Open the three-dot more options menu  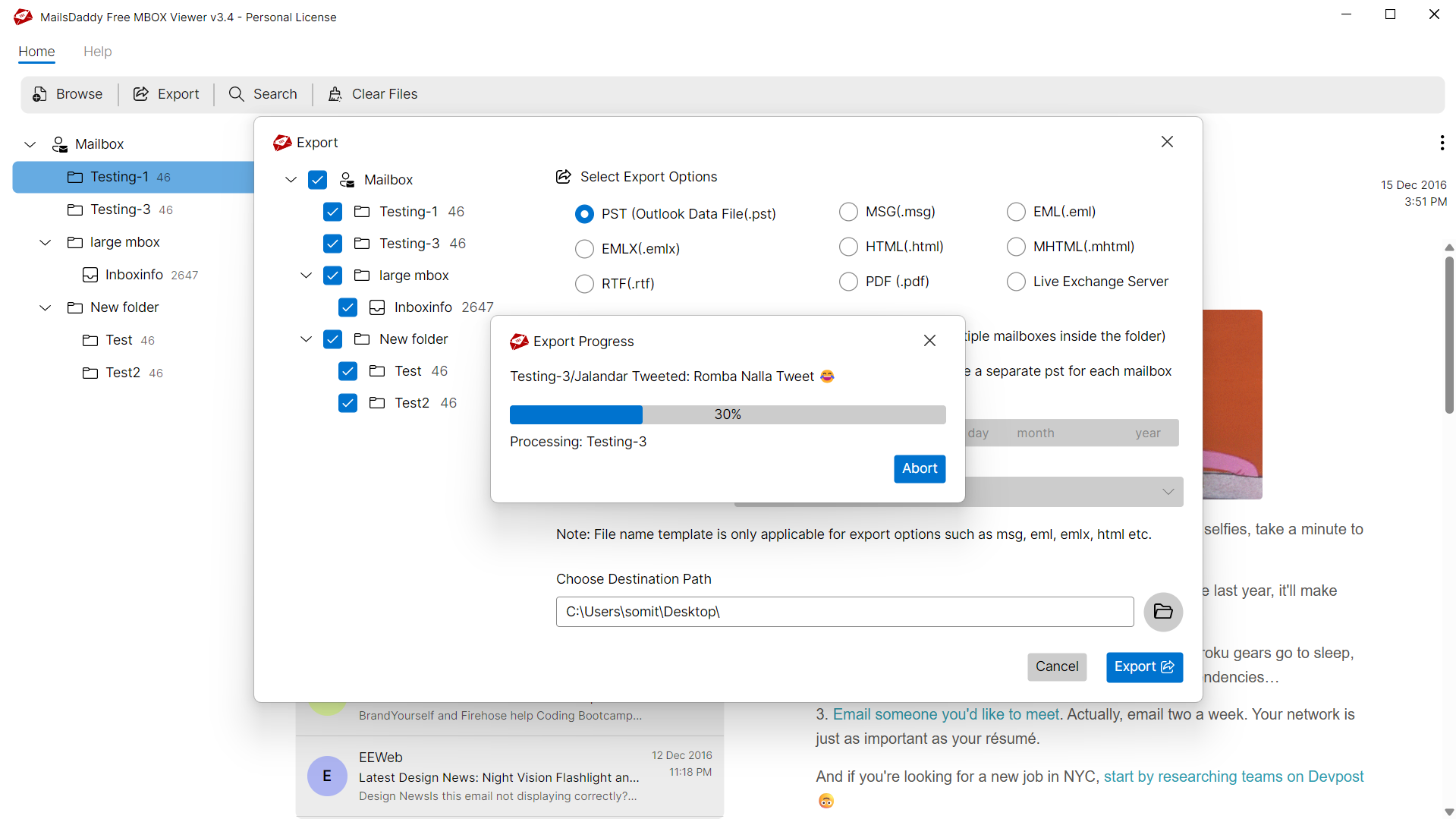[x=1442, y=143]
